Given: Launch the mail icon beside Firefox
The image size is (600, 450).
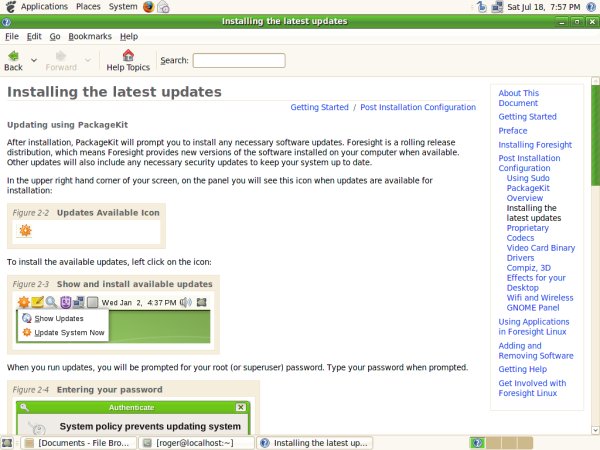Looking at the screenshot, I should (163, 7).
